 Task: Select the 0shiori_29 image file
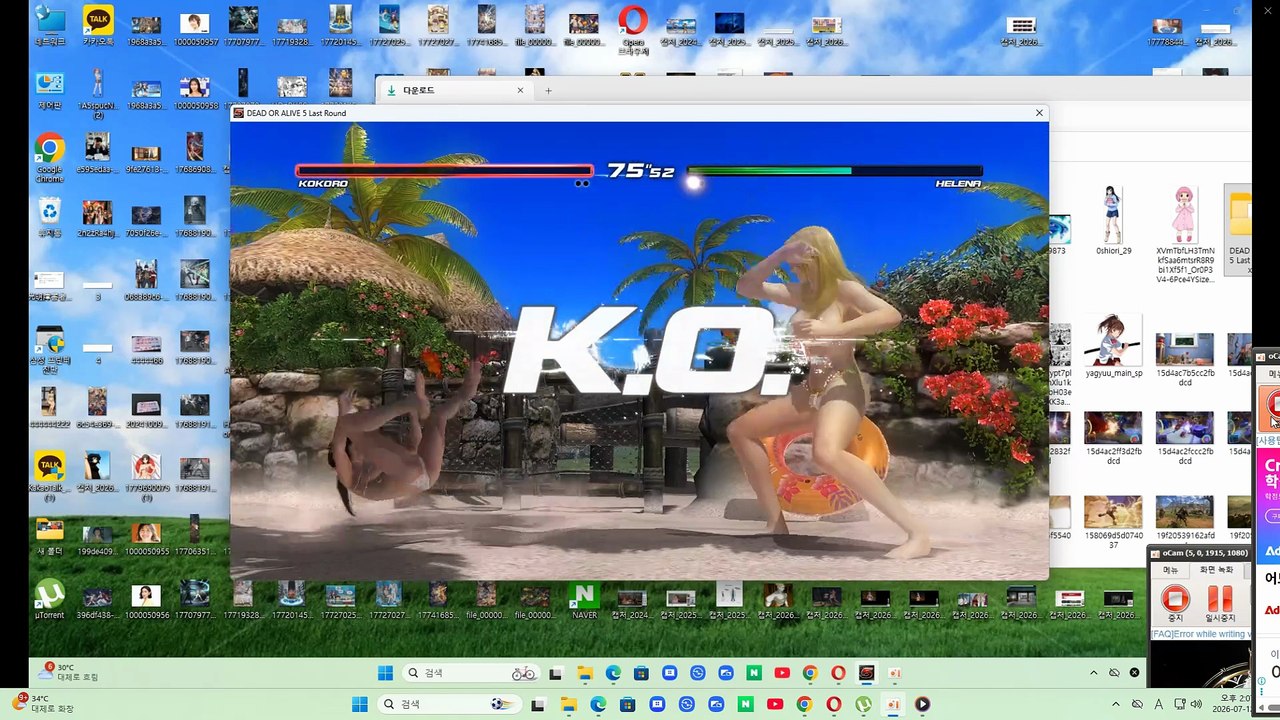[1113, 221]
